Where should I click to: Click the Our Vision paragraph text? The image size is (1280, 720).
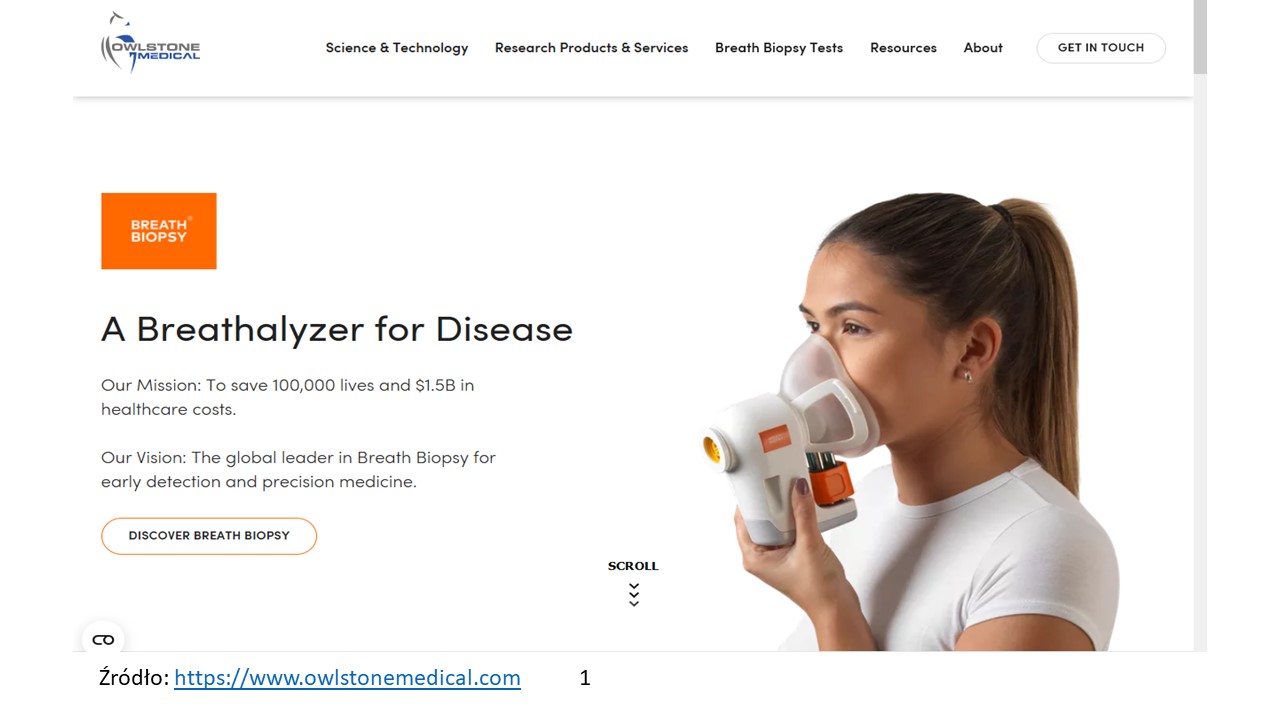(x=298, y=470)
